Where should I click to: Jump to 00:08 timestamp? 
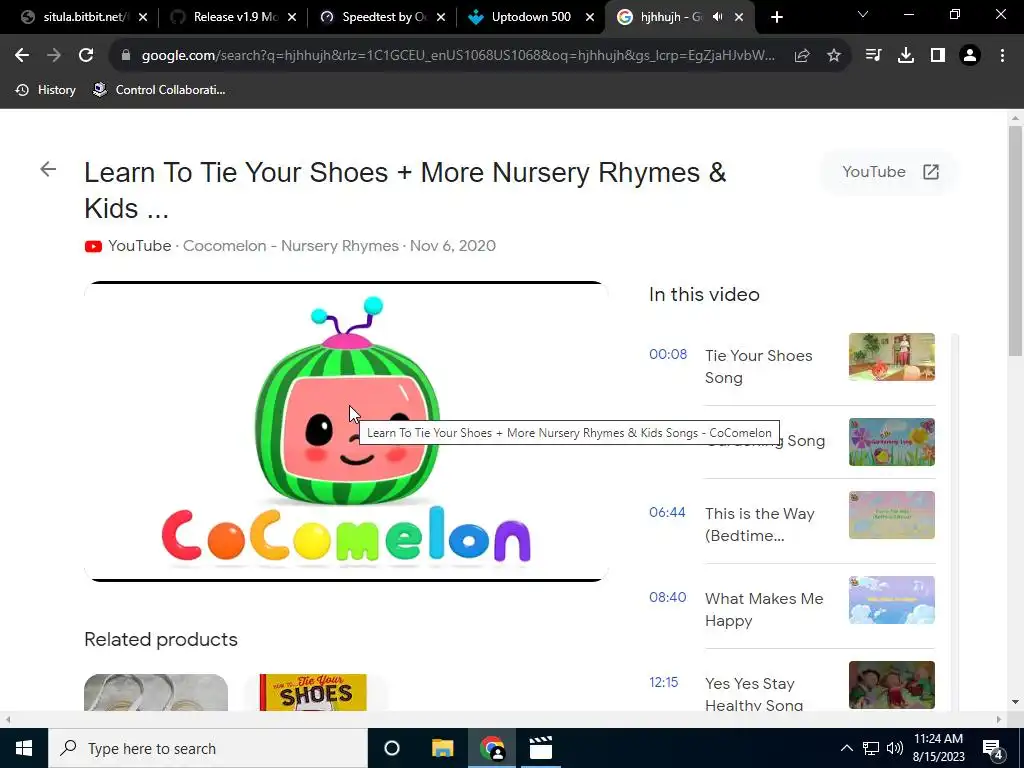point(667,355)
